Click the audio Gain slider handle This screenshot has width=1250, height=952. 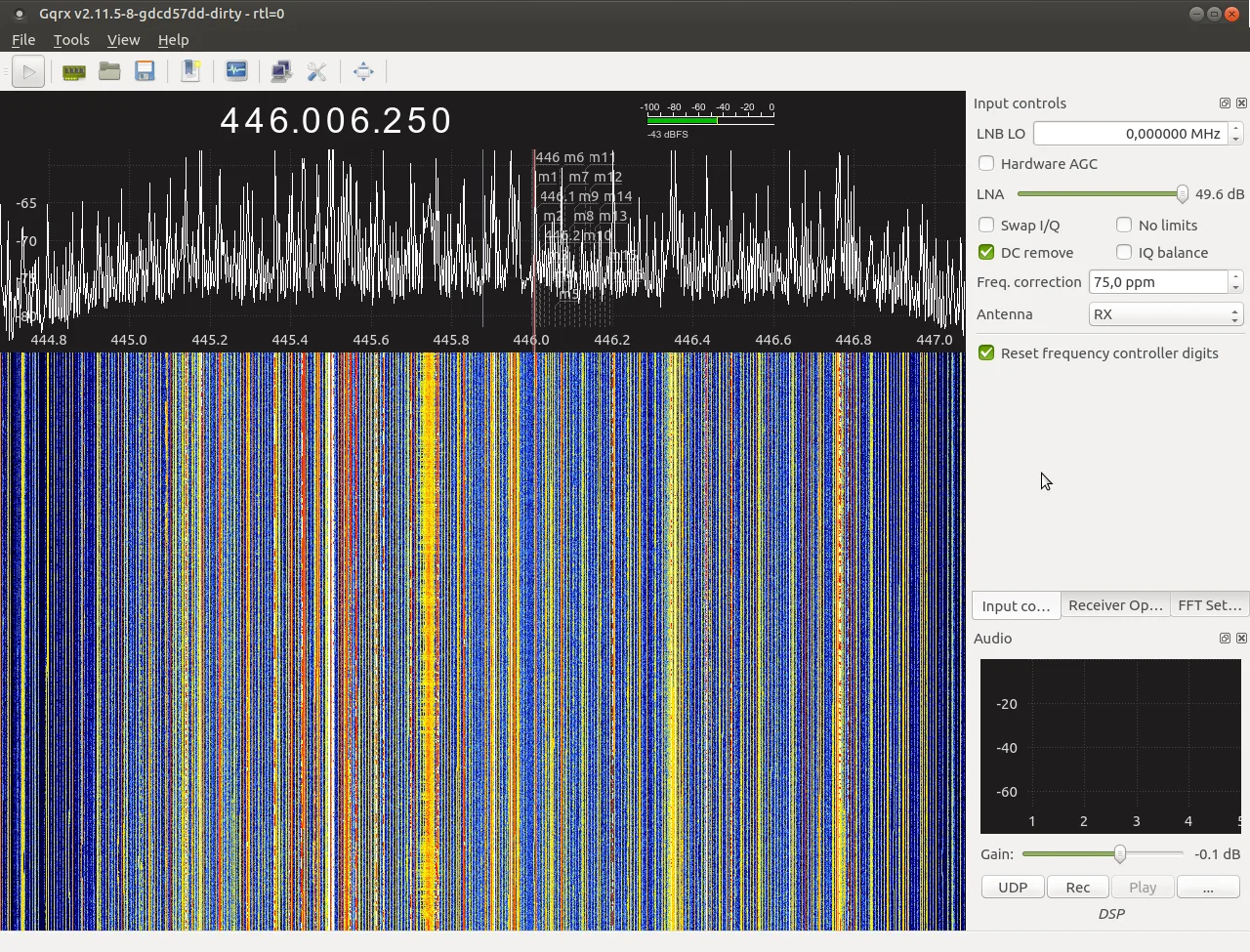click(1120, 854)
